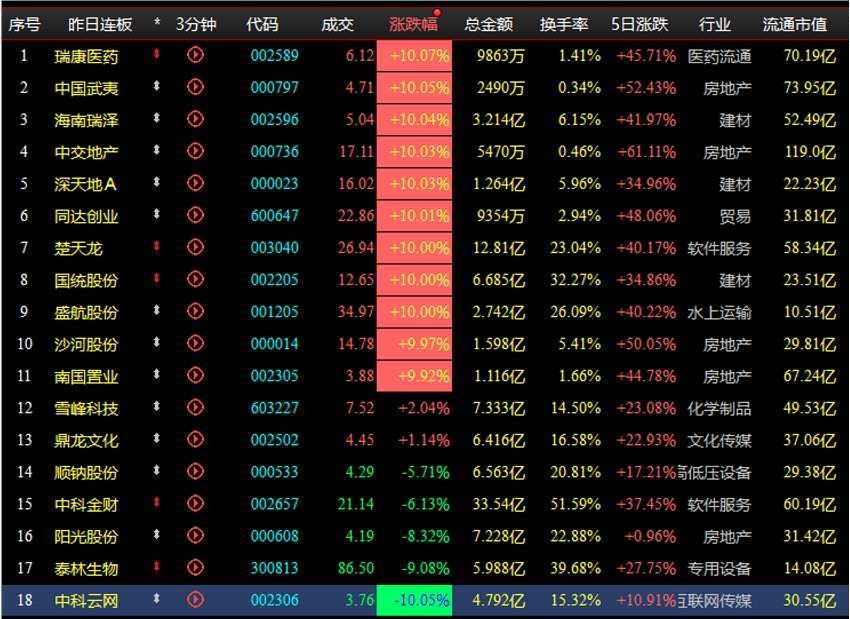850x619 pixels.
Task: Click the red marker icon beside 瑞康医药
Action: point(157,54)
